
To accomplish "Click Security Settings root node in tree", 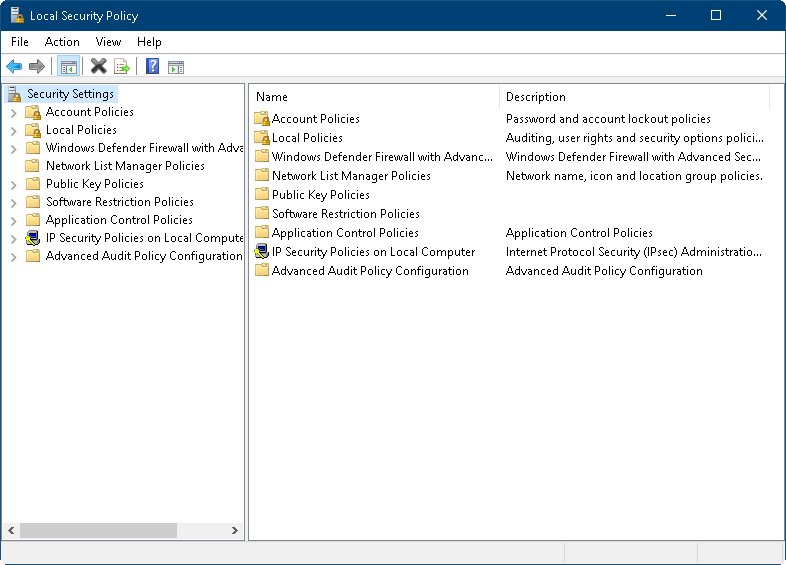I will 71,94.
